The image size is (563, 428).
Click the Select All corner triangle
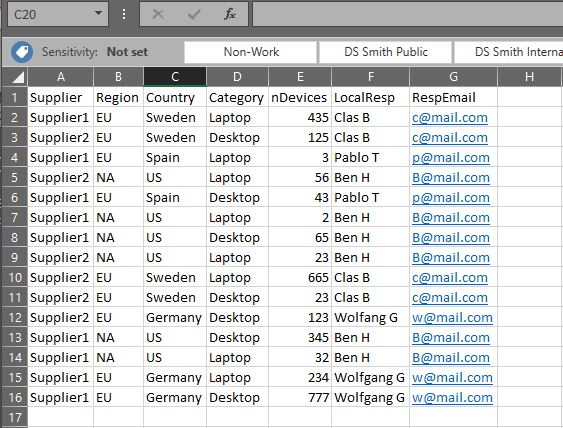15,77
